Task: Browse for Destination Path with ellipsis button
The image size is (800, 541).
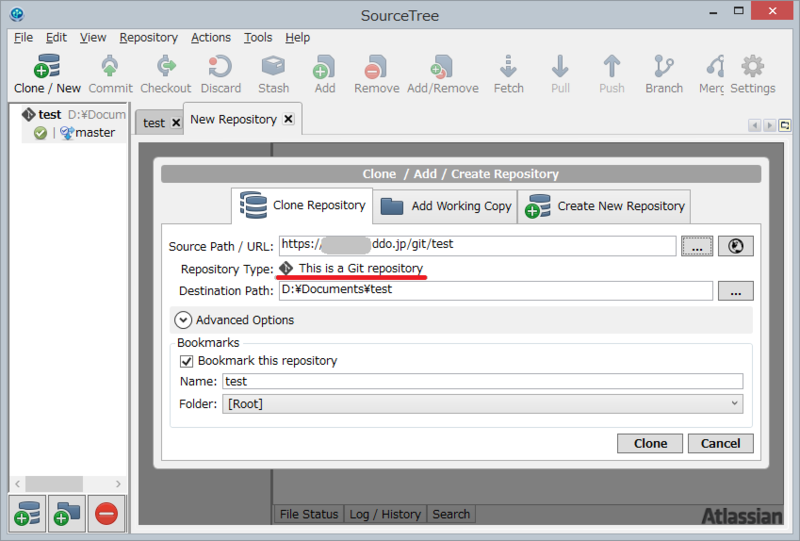Action: click(x=736, y=291)
